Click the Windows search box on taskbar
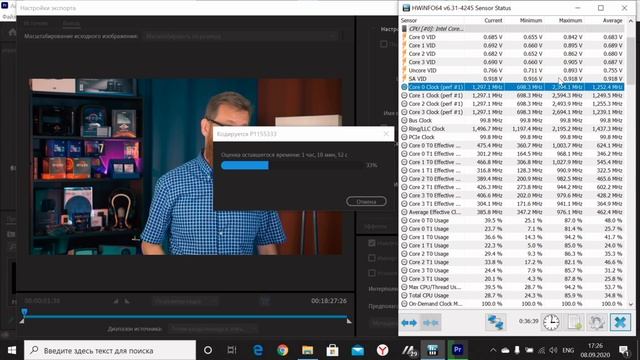The image size is (640, 360). click(110, 350)
